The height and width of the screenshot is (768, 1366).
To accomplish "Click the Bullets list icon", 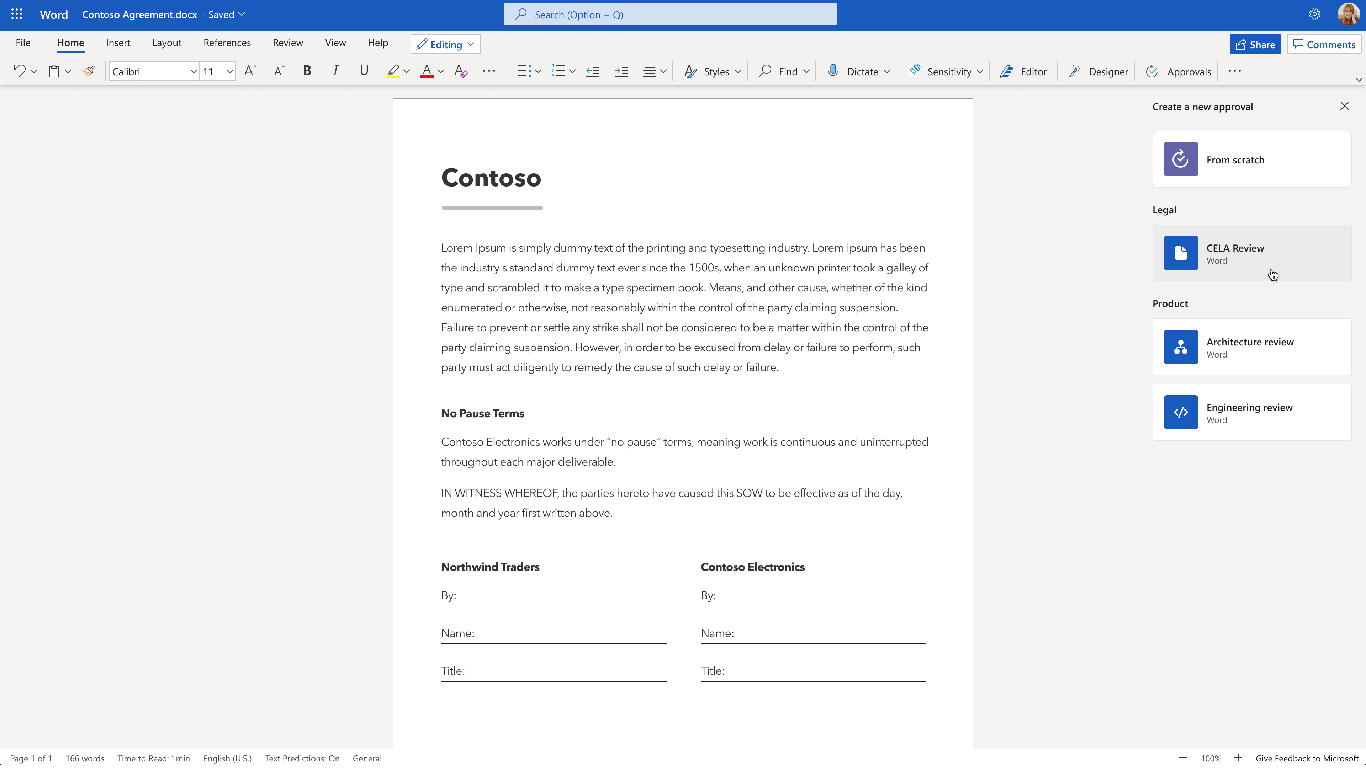I will click(x=523, y=71).
